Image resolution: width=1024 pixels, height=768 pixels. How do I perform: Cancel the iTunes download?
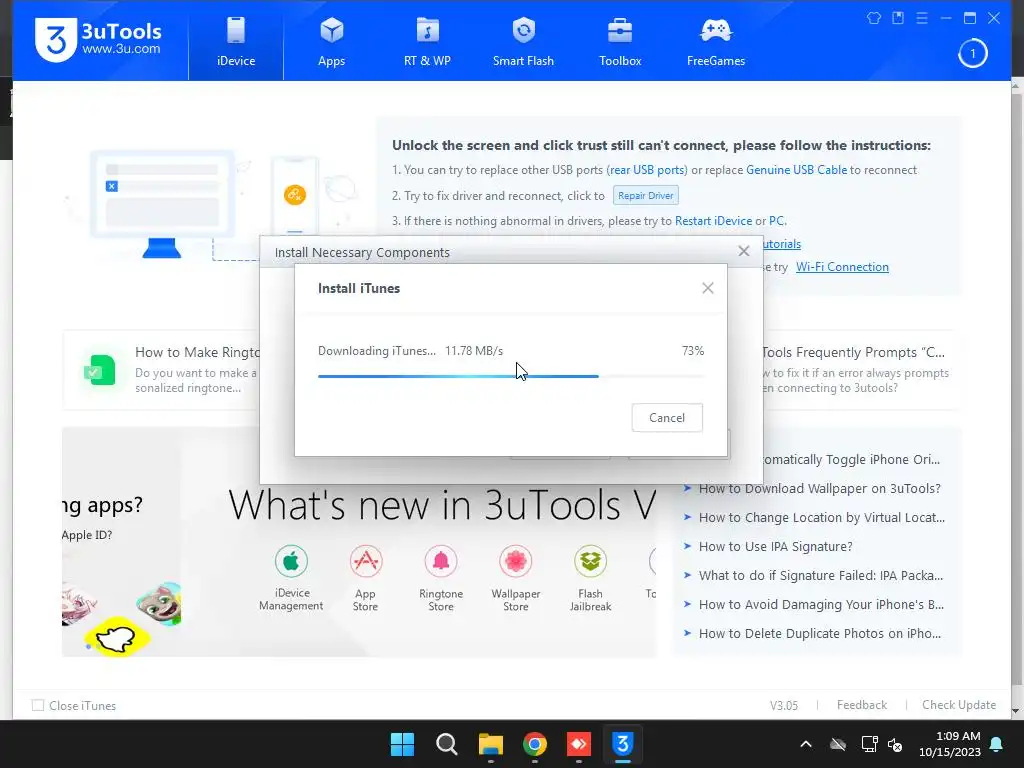point(667,418)
